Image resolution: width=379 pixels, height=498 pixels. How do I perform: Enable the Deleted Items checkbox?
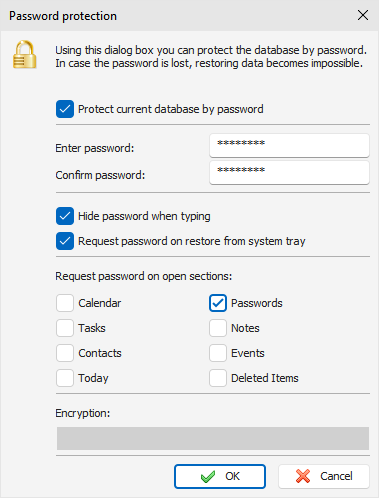click(x=218, y=378)
